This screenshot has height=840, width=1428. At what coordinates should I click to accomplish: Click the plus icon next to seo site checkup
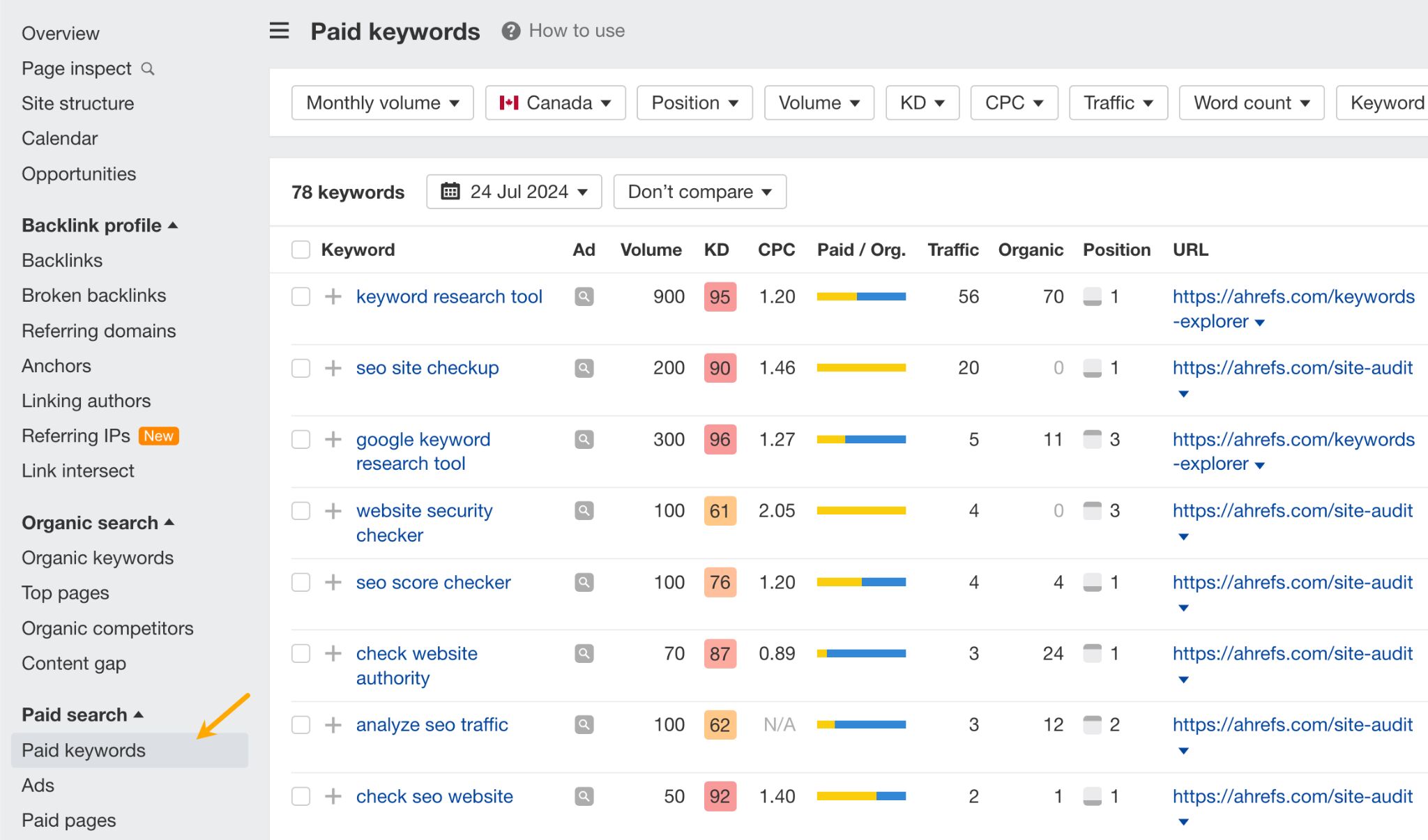[333, 368]
